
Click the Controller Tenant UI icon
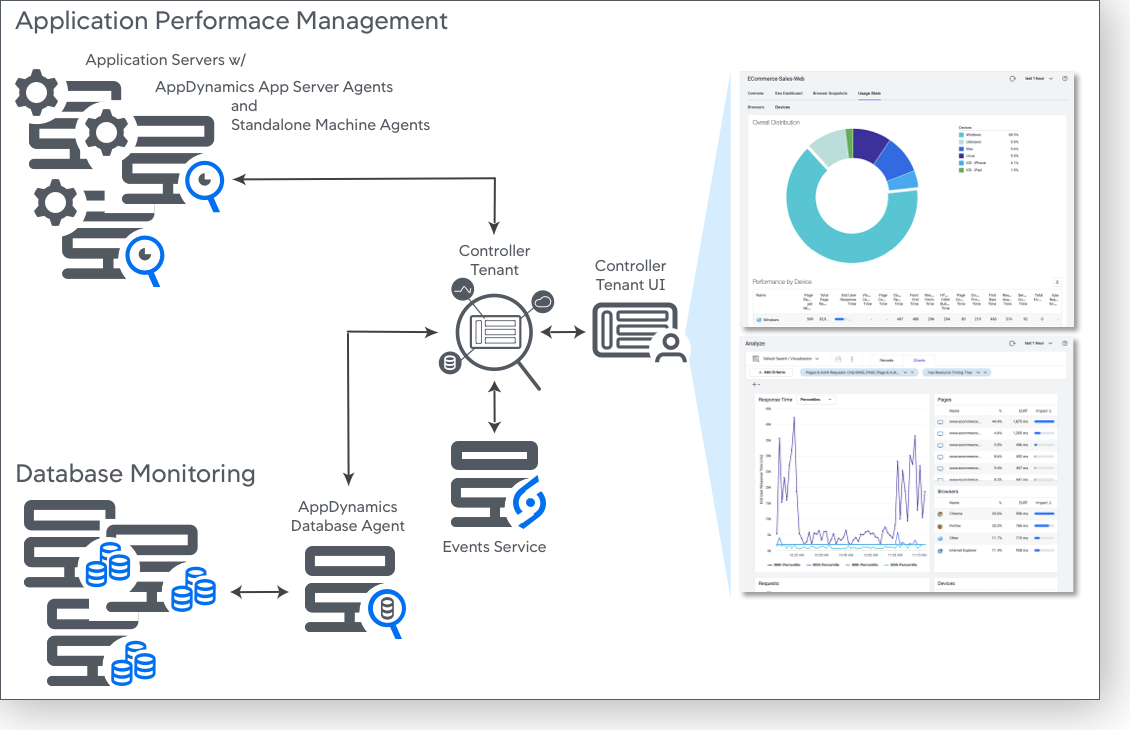coord(639,331)
